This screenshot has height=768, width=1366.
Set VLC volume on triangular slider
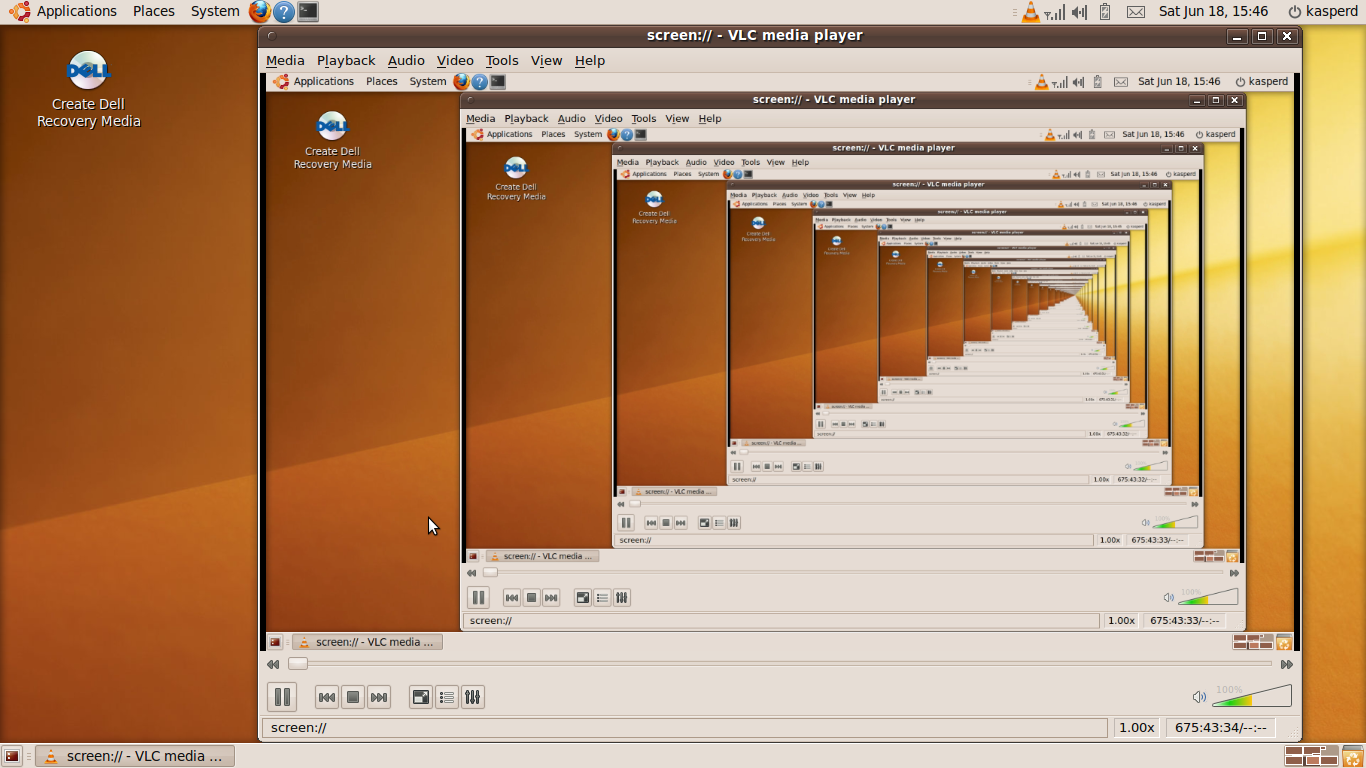1252,696
